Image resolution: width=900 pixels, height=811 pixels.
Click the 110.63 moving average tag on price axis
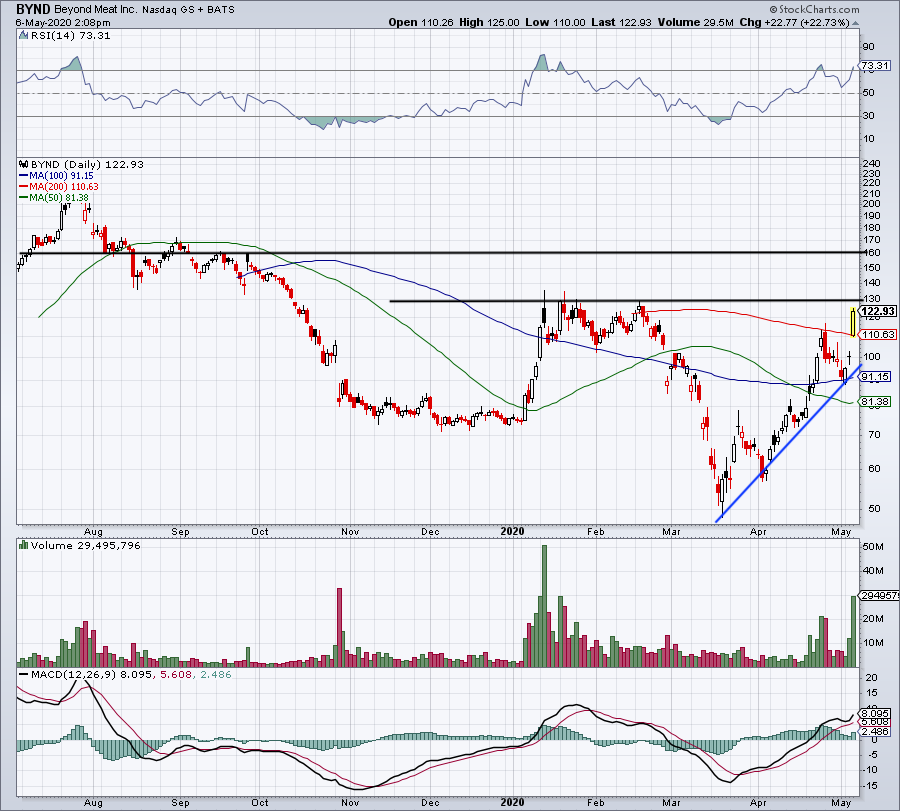pyautogui.click(x=878, y=334)
